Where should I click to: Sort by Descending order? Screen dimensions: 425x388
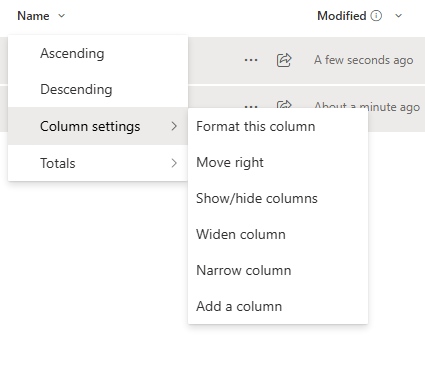98,89
